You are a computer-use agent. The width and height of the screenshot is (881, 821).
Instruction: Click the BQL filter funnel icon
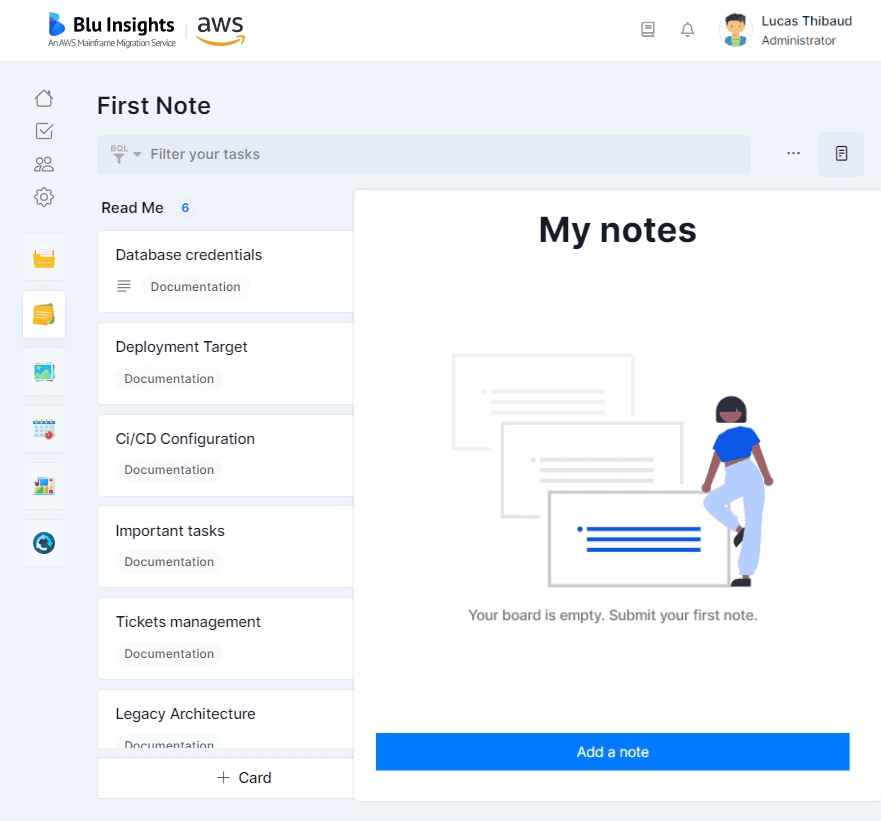tap(119, 155)
